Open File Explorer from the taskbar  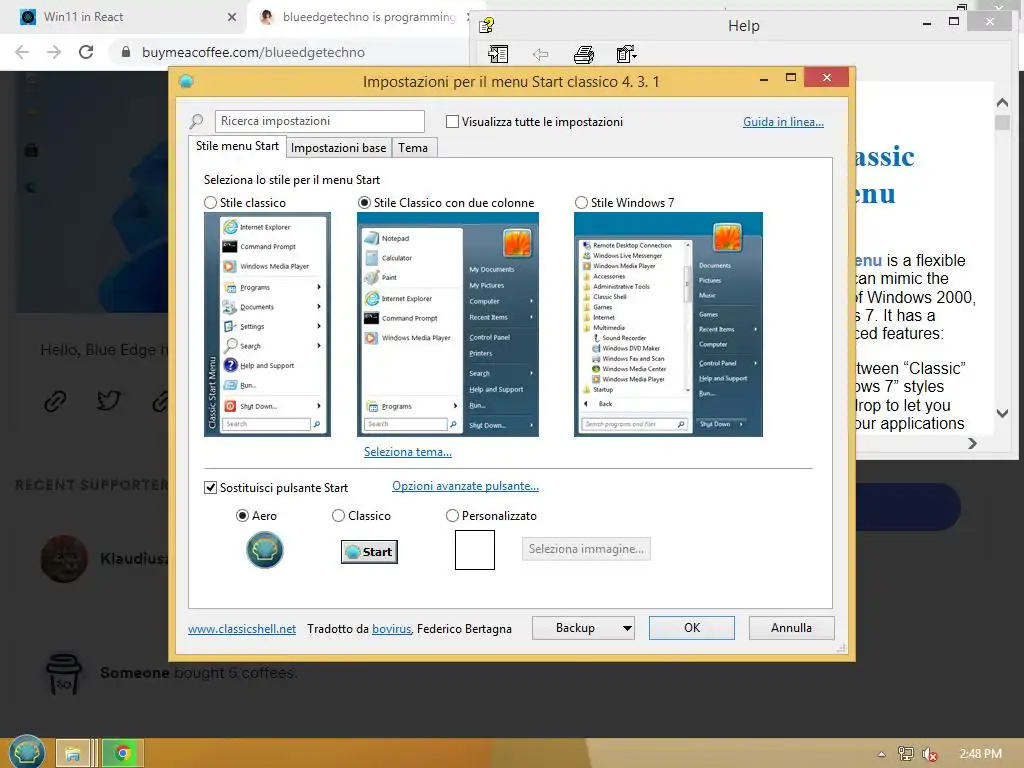(72, 754)
